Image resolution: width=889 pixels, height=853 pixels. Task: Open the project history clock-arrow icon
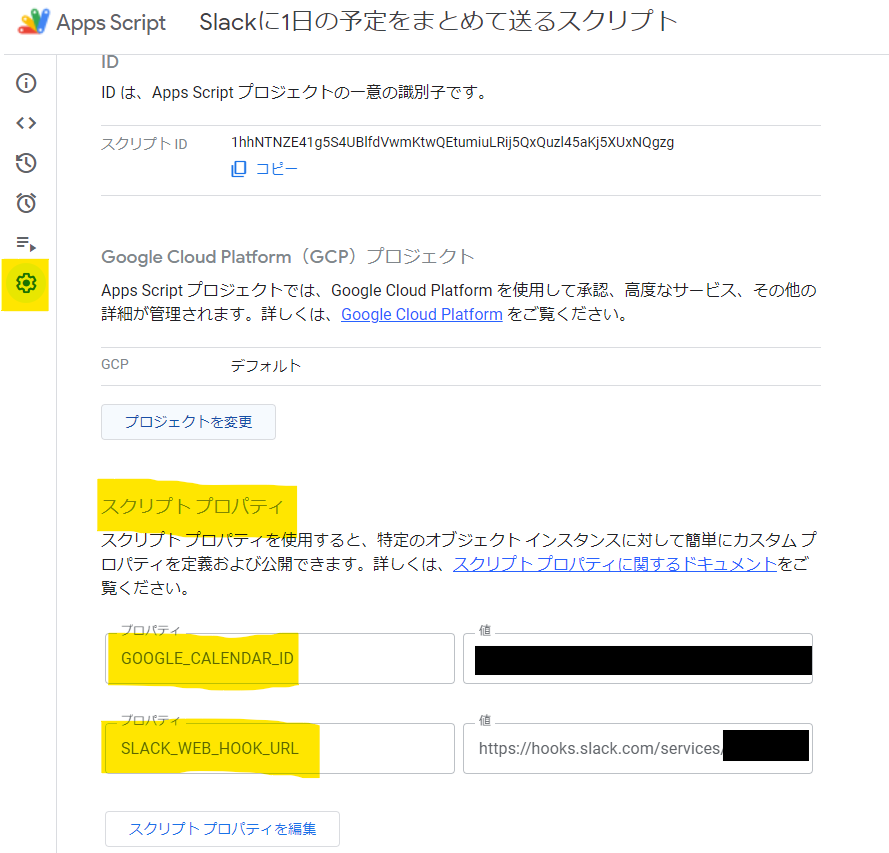tap(26, 163)
